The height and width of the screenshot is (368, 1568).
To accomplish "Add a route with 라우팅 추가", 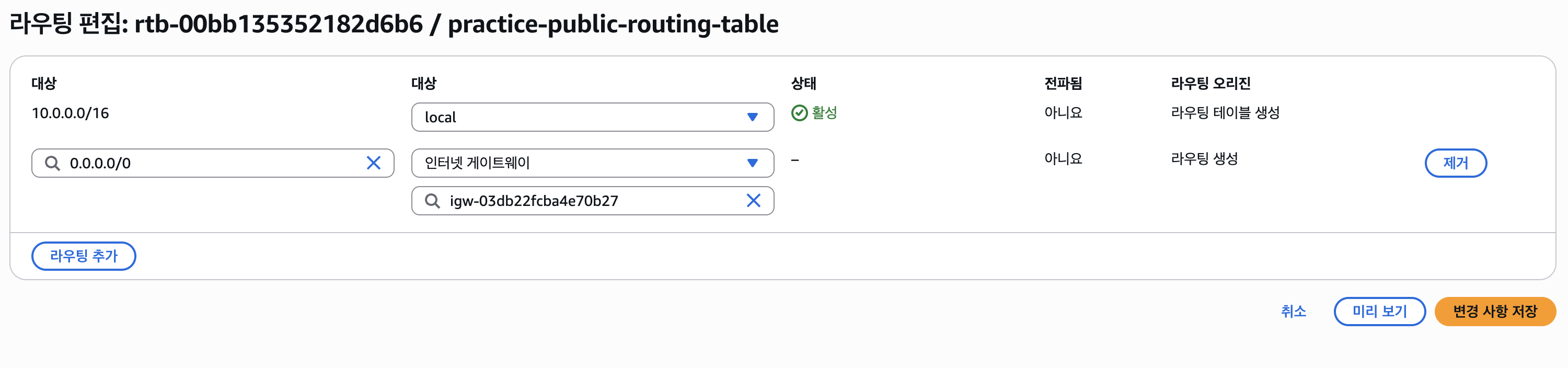I will pyautogui.click(x=84, y=256).
